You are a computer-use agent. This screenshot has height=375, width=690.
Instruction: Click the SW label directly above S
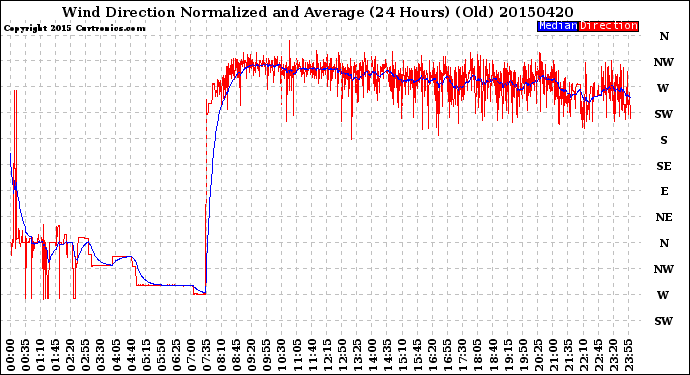point(664,114)
